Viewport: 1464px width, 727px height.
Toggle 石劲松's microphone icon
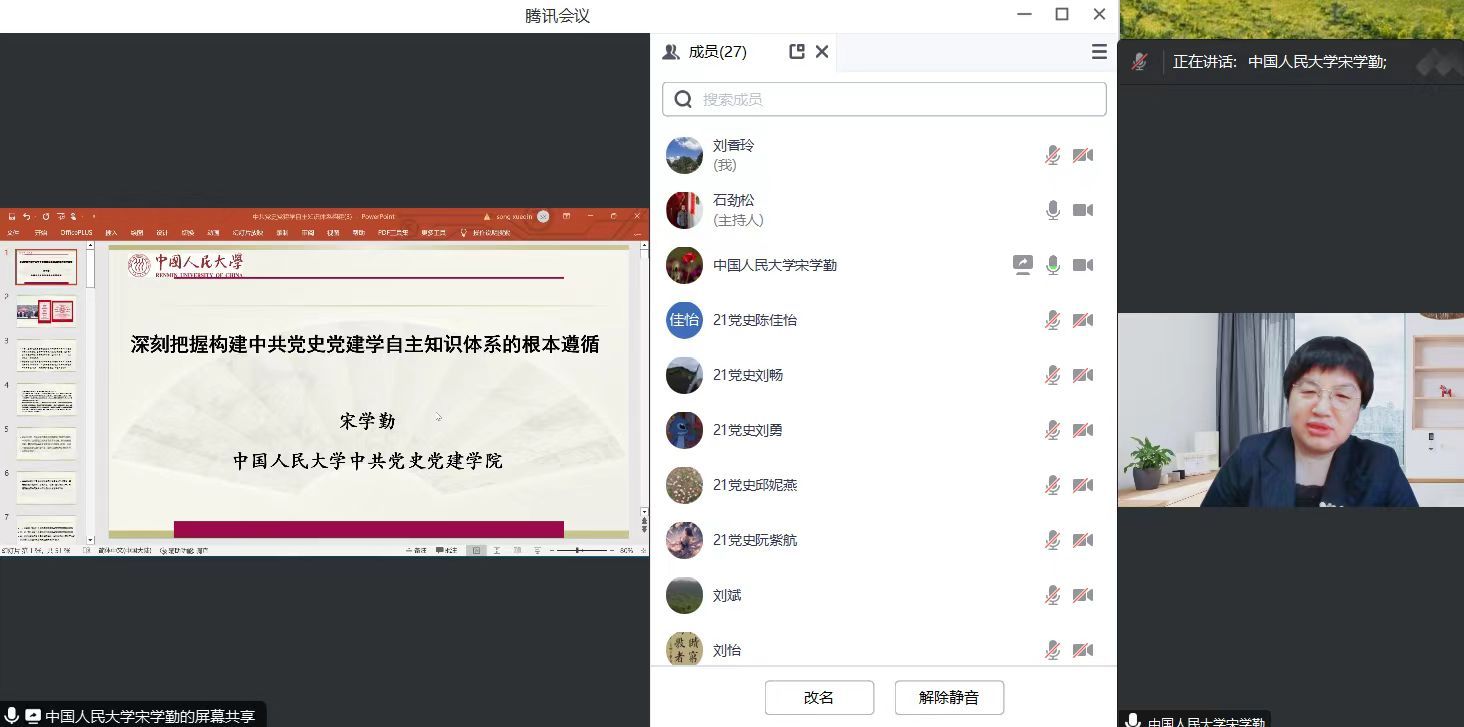(x=1053, y=210)
